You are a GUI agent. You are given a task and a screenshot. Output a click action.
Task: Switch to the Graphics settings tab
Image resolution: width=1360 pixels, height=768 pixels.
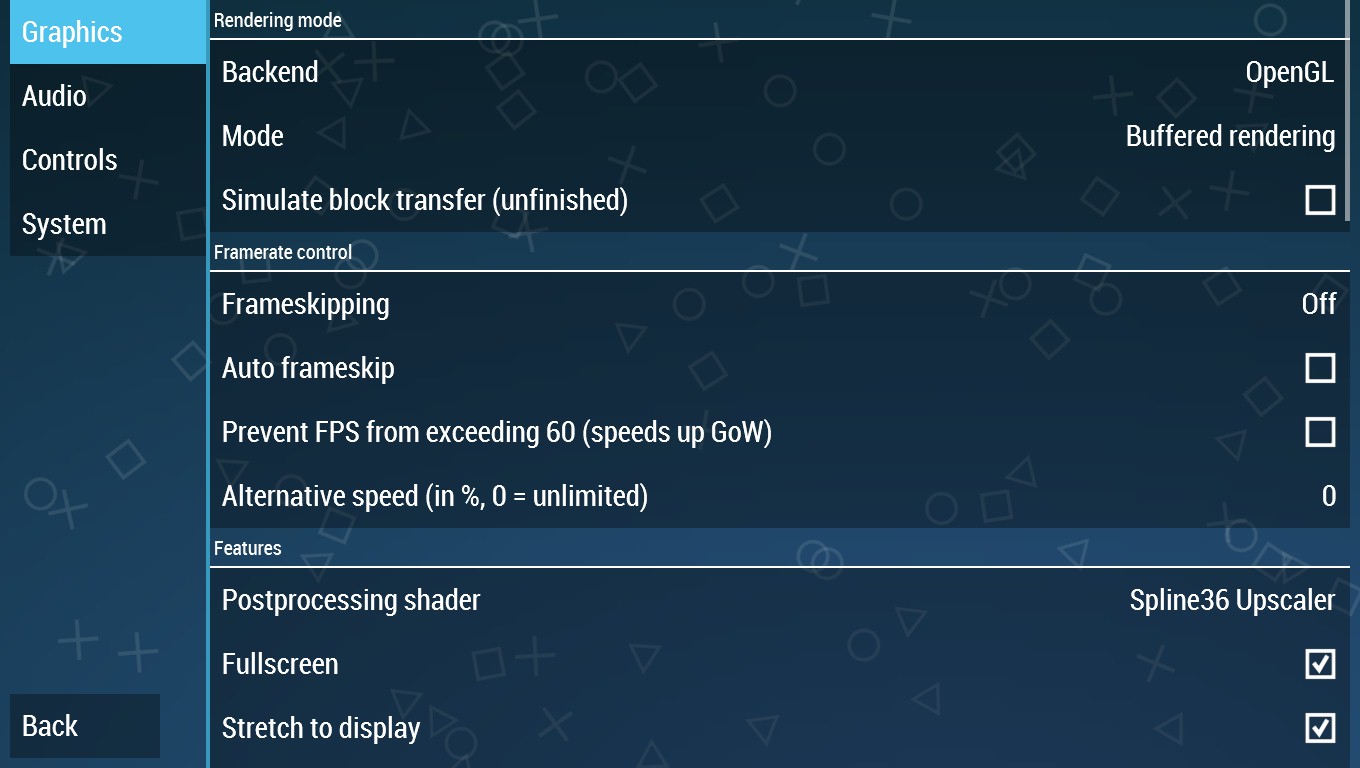click(x=107, y=32)
